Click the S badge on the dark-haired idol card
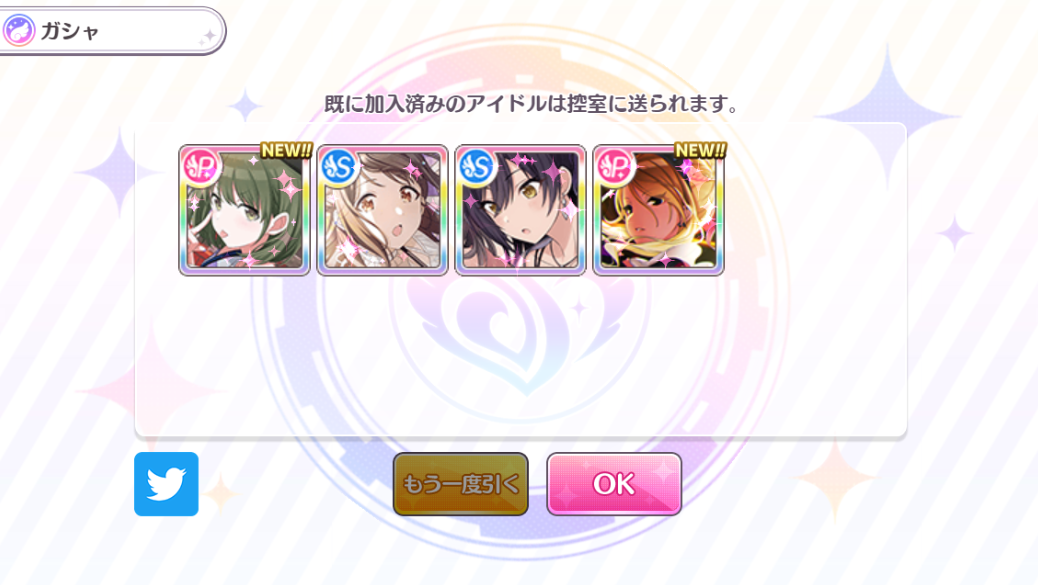The height and width of the screenshot is (585, 1038). 477,166
